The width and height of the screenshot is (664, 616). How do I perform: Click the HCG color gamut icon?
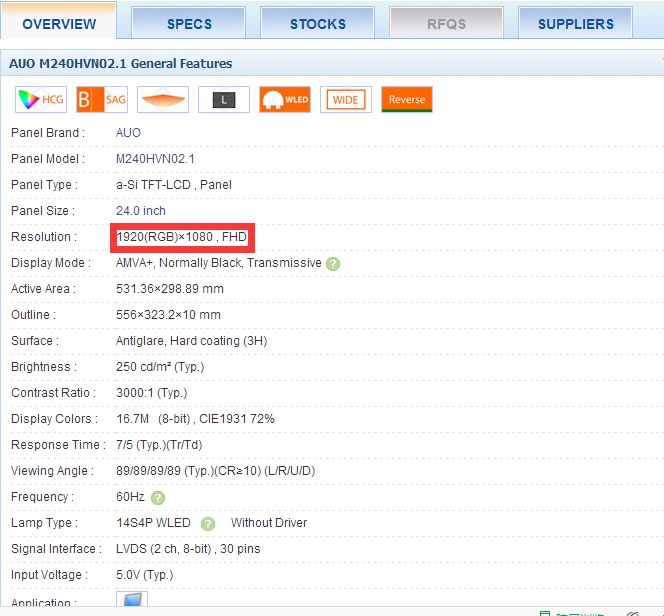(x=41, y=99)
